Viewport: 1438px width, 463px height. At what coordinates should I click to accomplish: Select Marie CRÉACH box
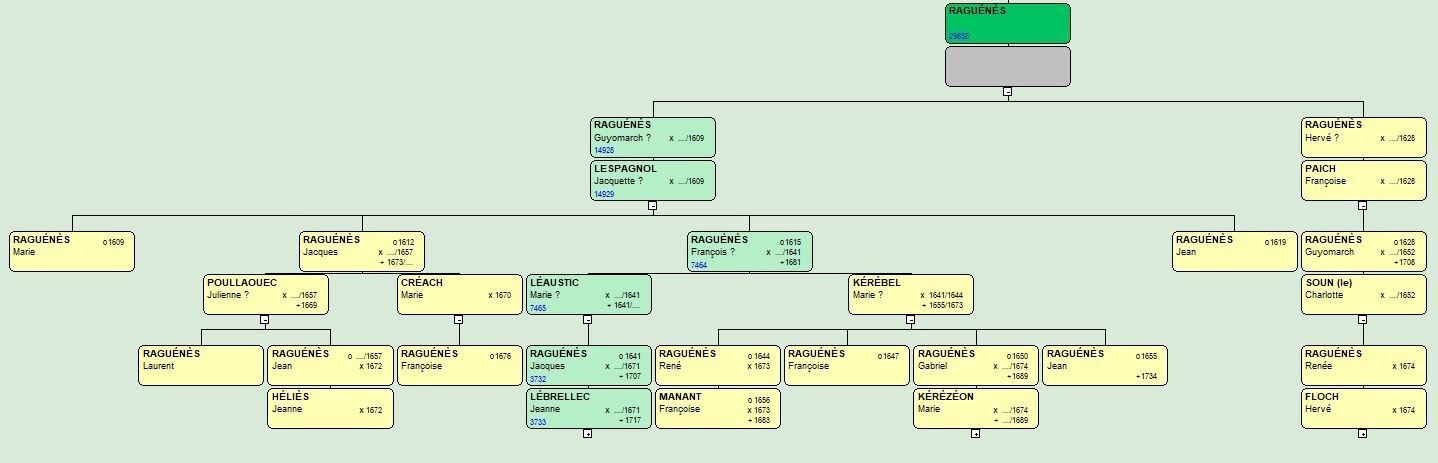click(460, 295)
